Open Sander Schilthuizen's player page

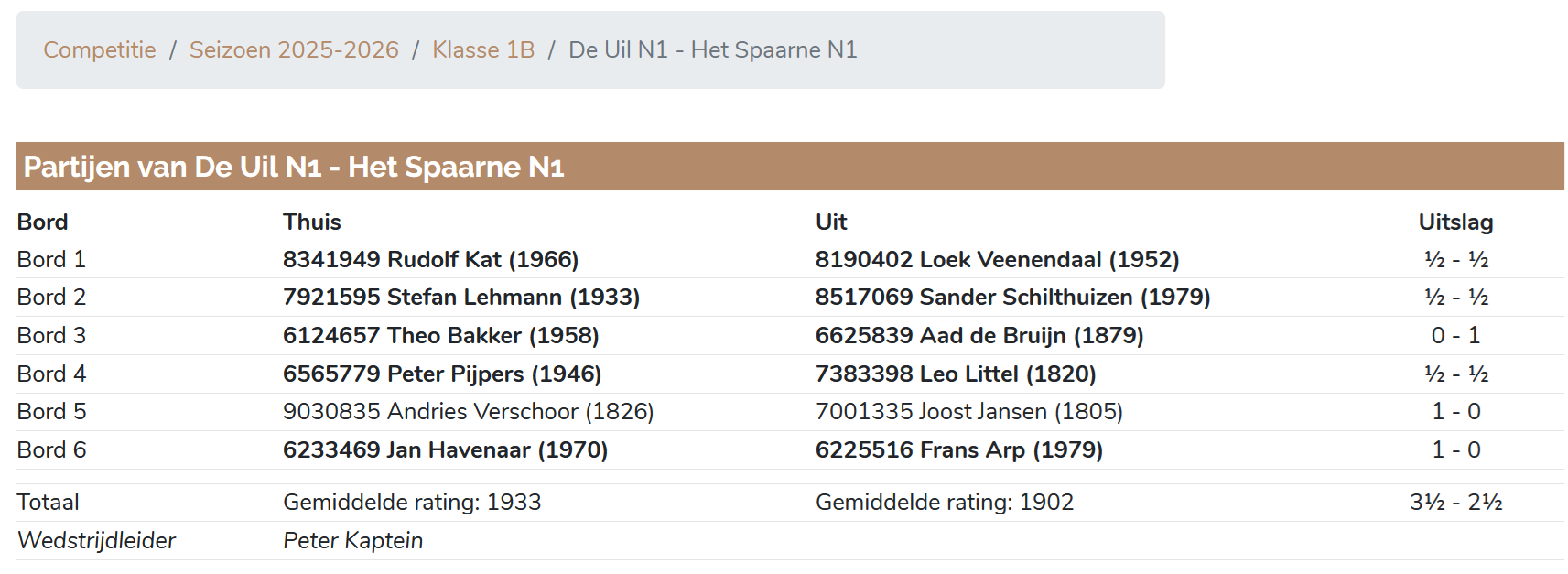1012,297
